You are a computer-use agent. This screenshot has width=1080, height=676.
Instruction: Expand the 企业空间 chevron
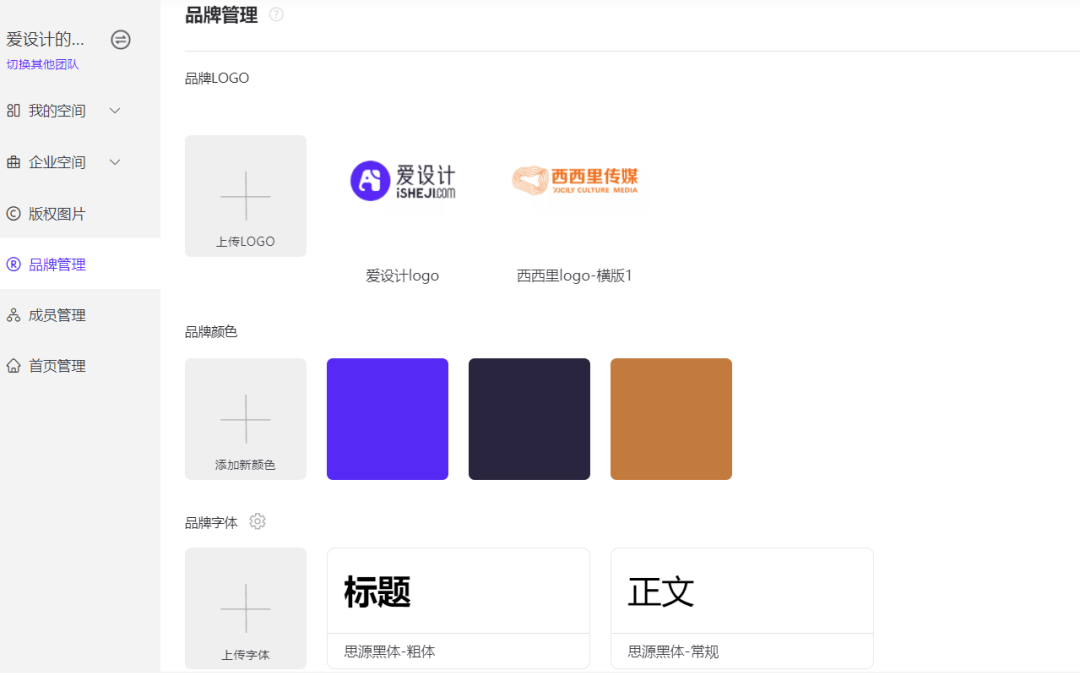(115, 162)
